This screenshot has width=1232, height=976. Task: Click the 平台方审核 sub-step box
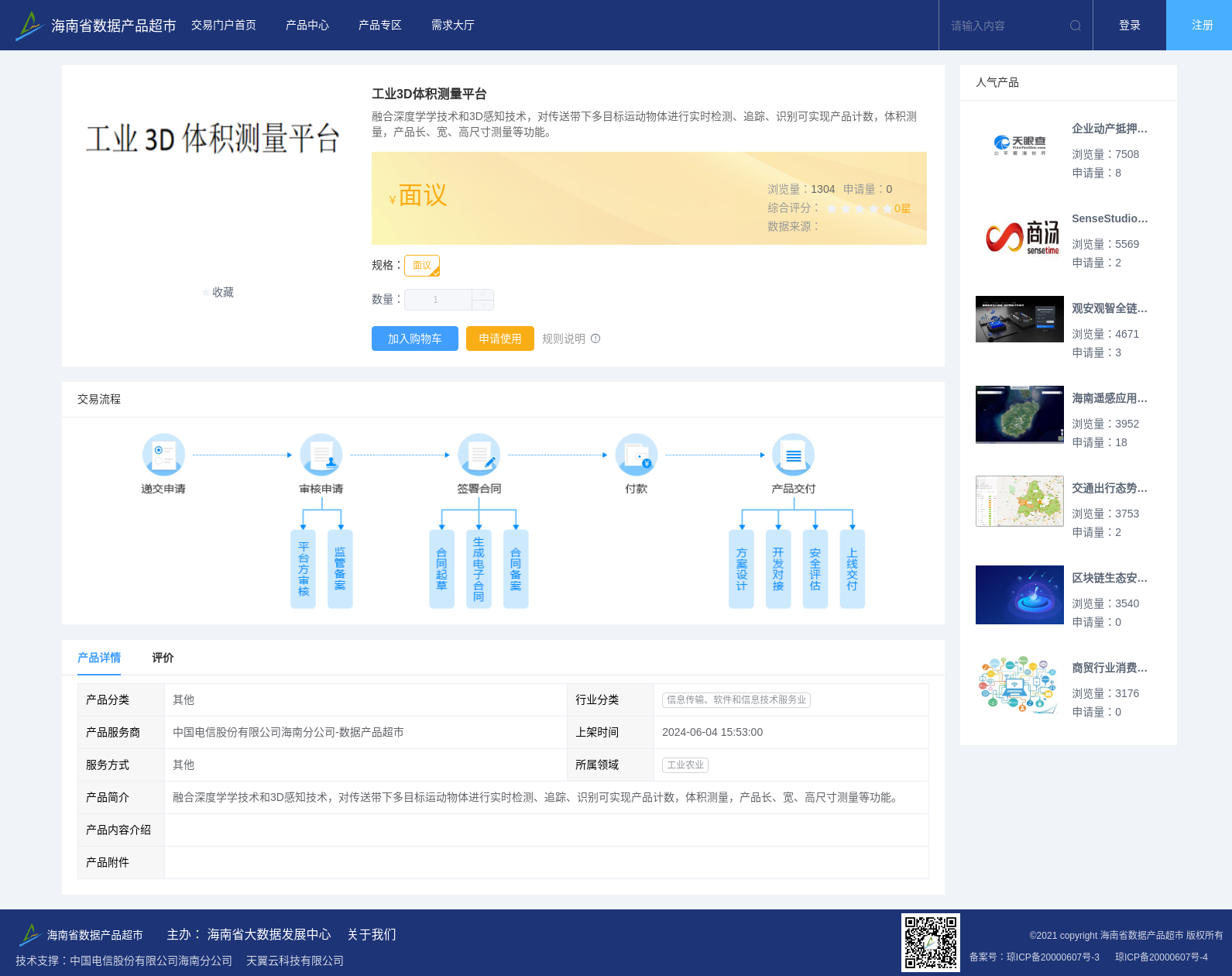[304, 569]
